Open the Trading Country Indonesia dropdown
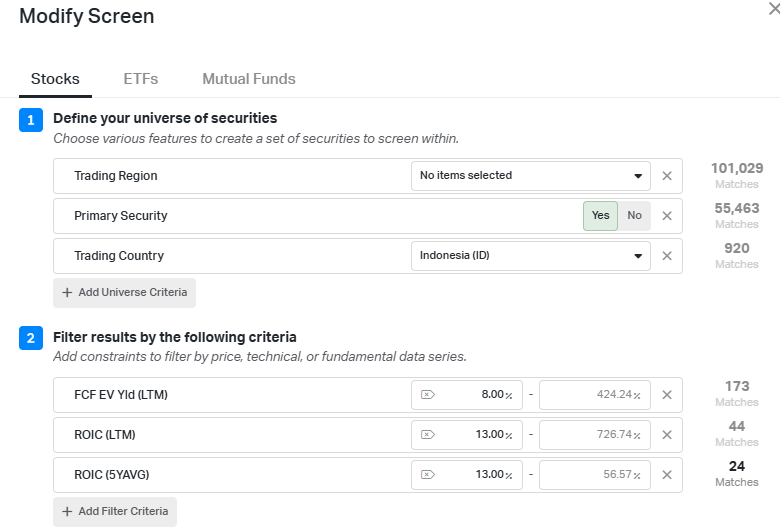The image size is (780, 532). point(531,256)
